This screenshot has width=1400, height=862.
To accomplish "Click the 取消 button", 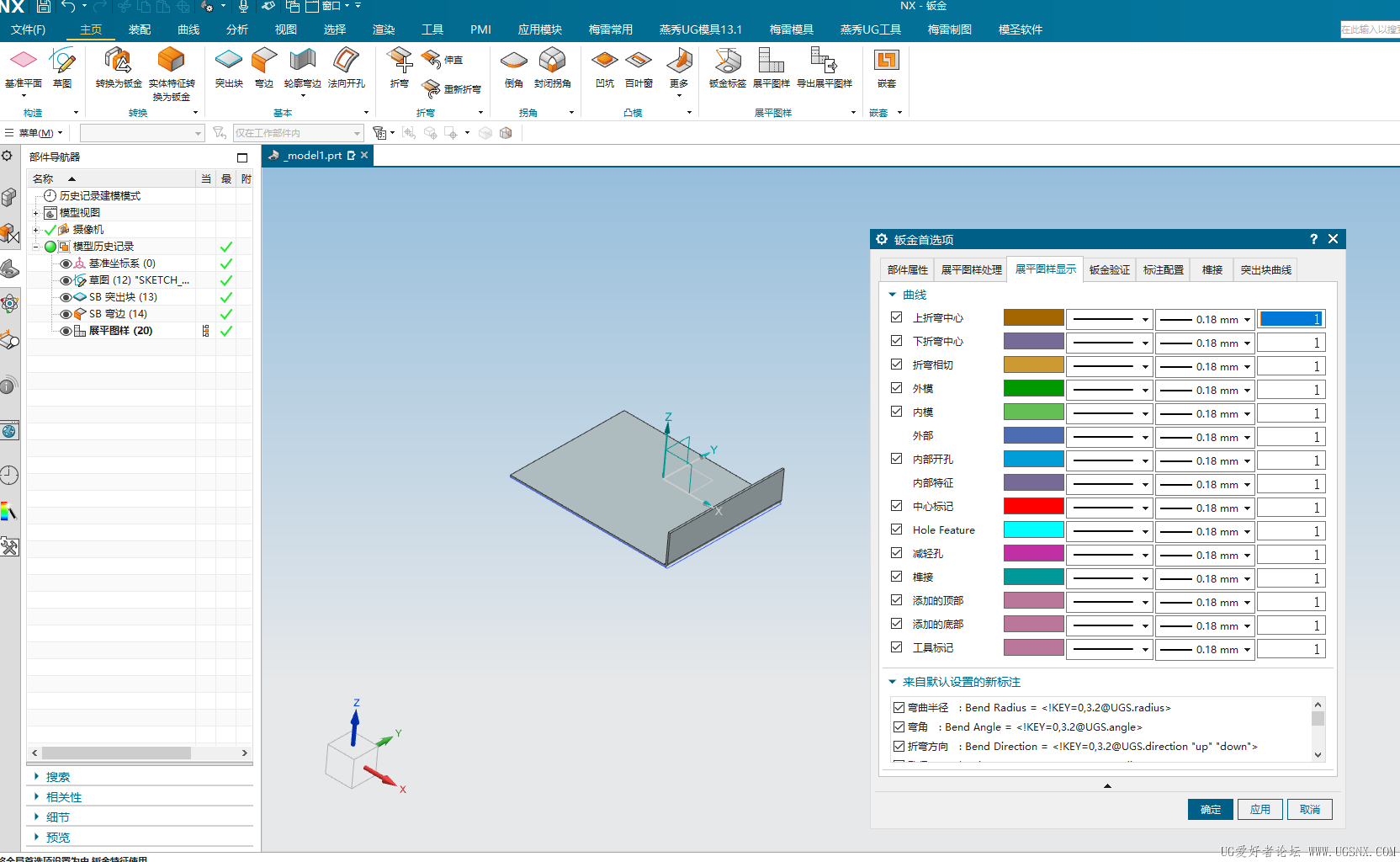I will pyautogui.click(x=1310, y=809).
